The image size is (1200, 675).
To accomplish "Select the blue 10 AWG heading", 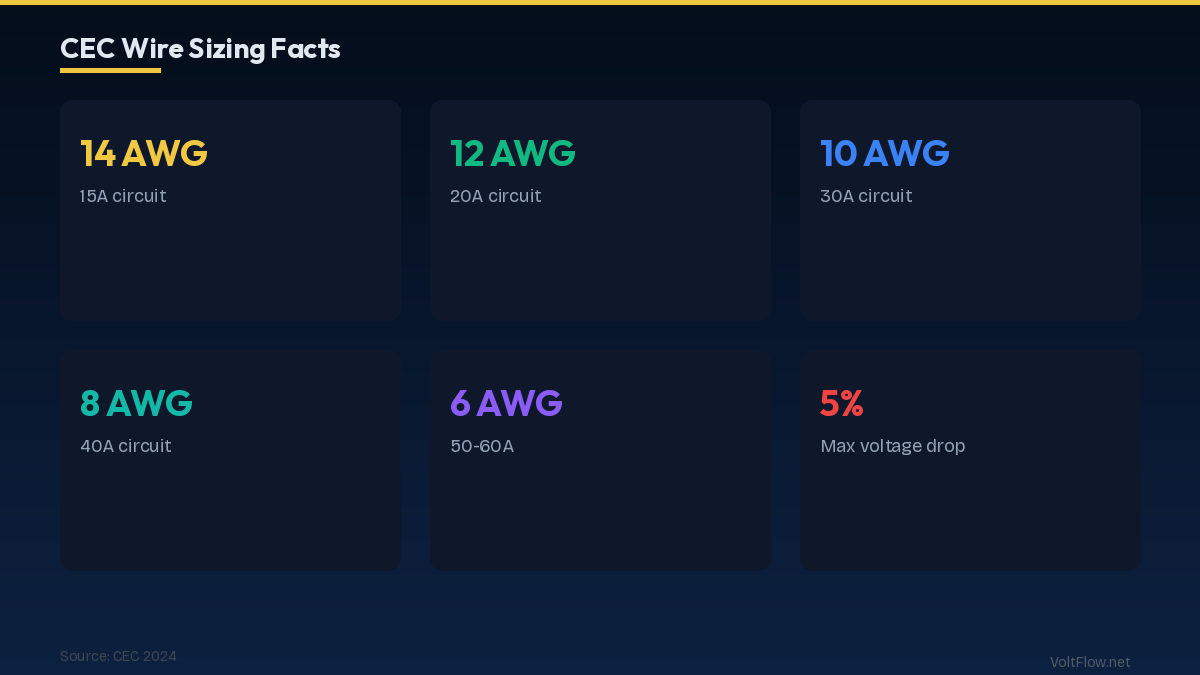I will tap(885, 153).
